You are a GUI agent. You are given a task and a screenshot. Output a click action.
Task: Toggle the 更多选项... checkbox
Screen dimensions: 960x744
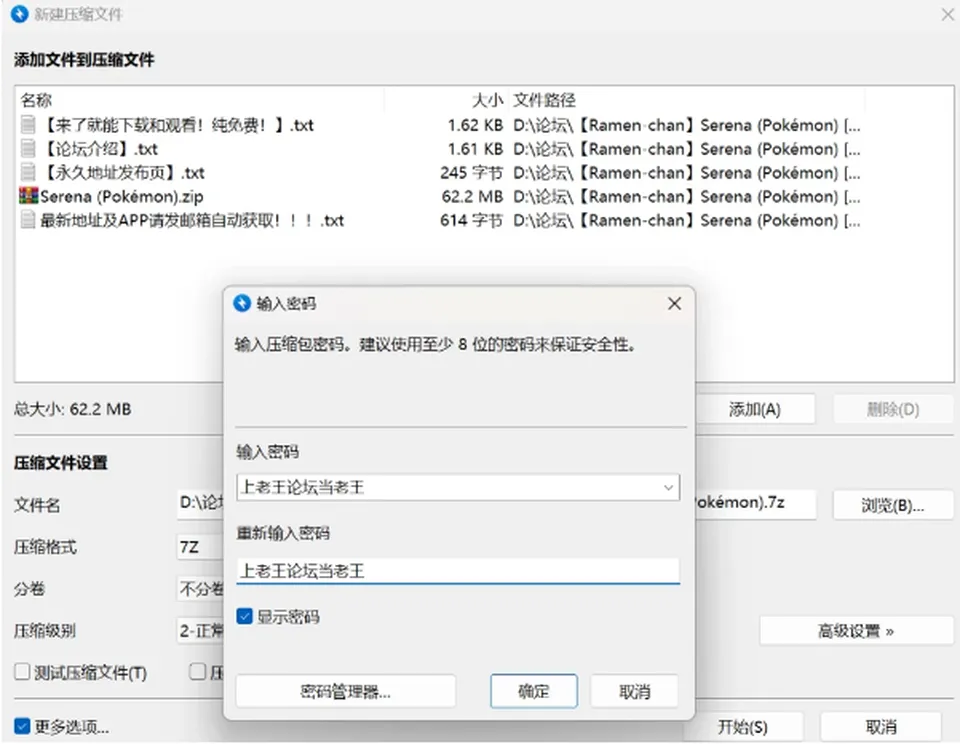point(22,726)
